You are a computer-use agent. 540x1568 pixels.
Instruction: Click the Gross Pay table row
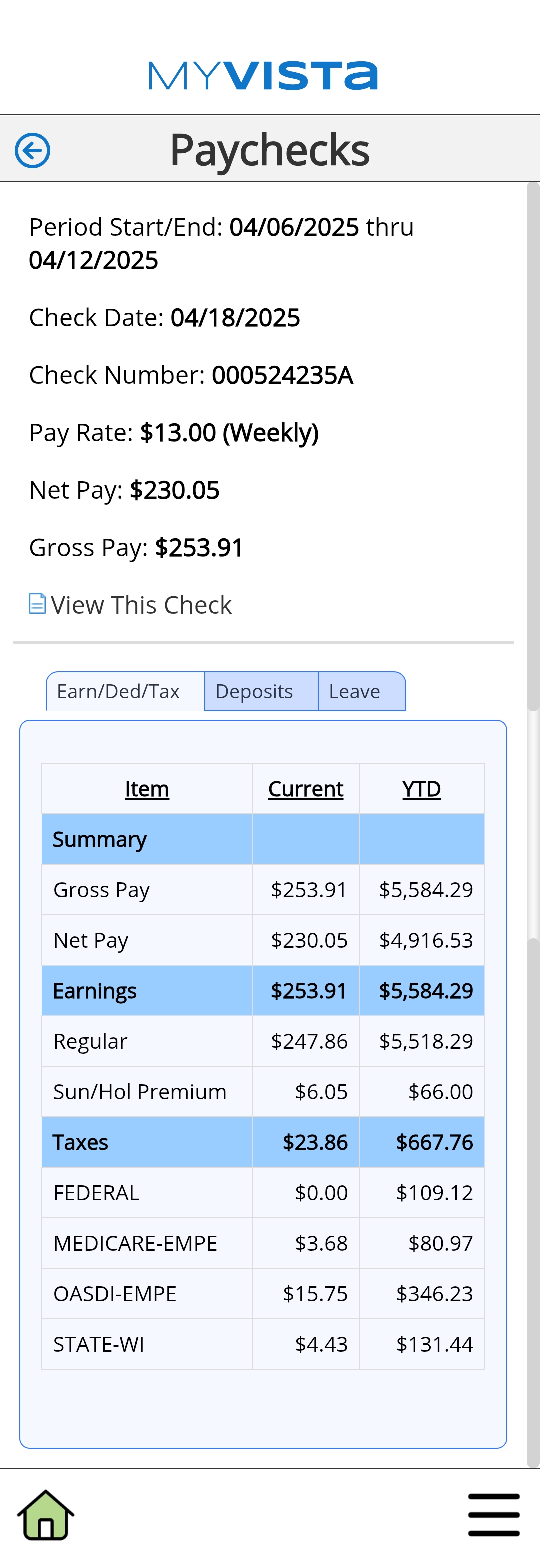pyautogui.click(x=263, y=890)
